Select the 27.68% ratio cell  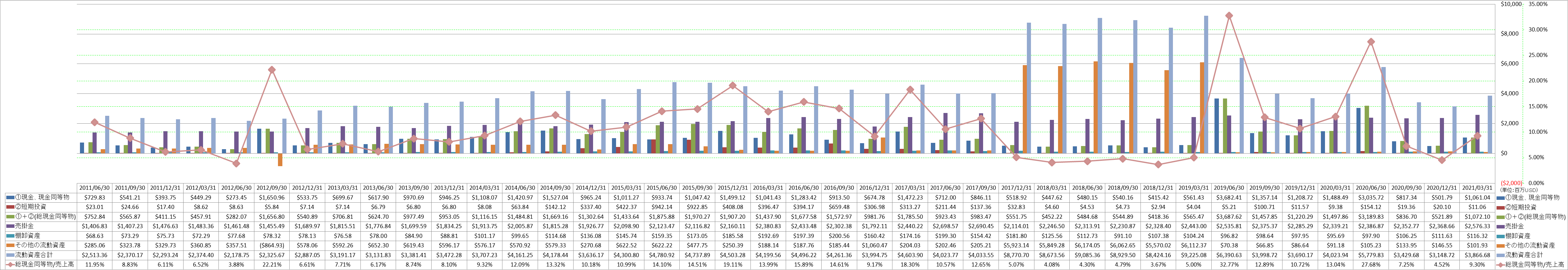[x=1371, y=265]
